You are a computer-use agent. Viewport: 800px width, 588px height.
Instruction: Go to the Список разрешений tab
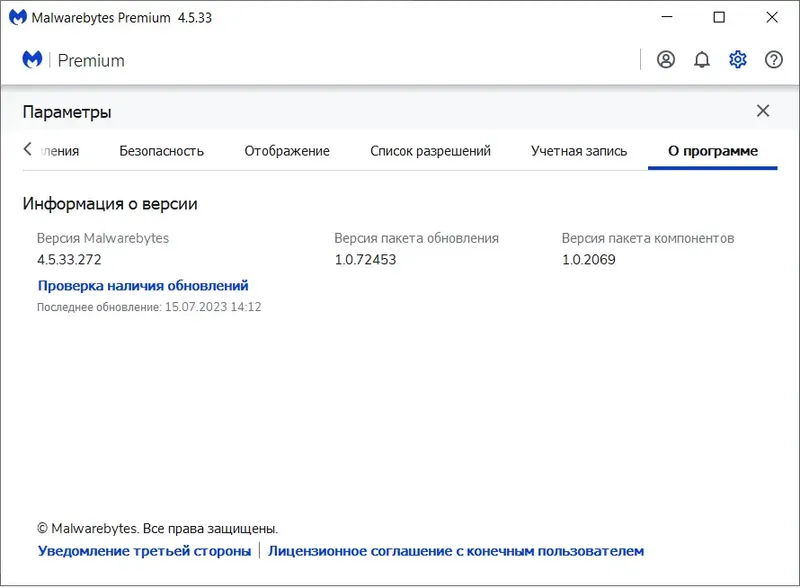tap(430, 151)
